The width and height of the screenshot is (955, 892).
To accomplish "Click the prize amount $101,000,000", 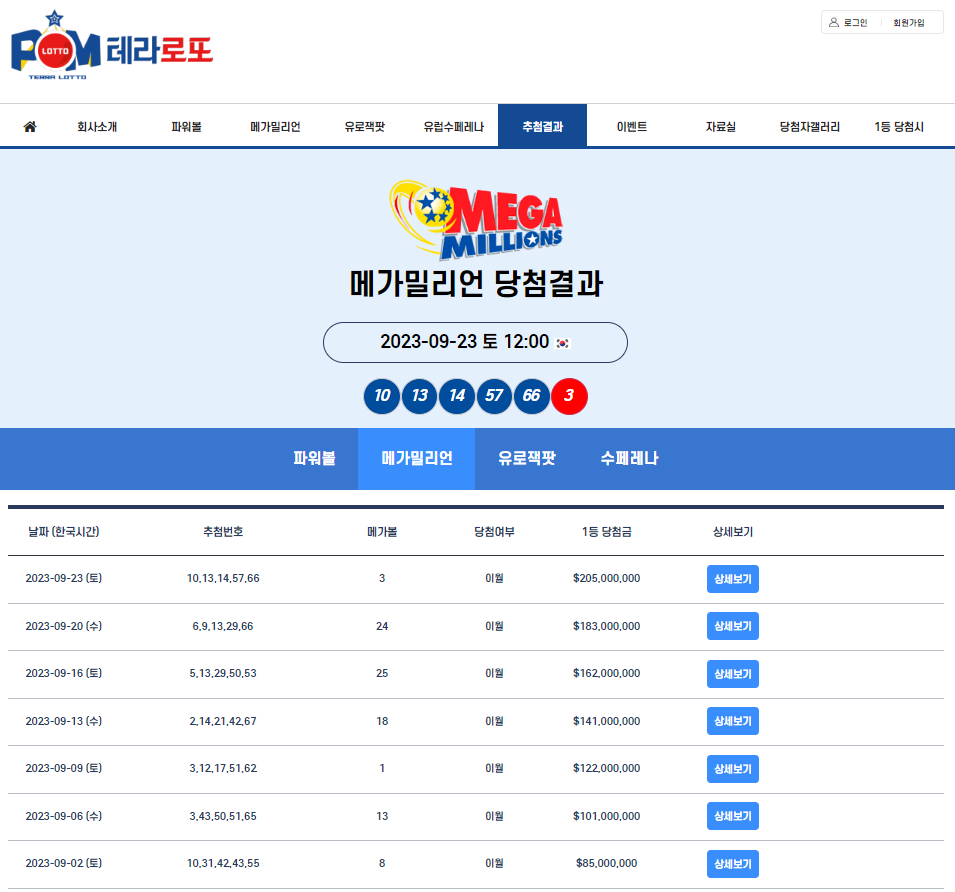I will (x=607, y=816).
